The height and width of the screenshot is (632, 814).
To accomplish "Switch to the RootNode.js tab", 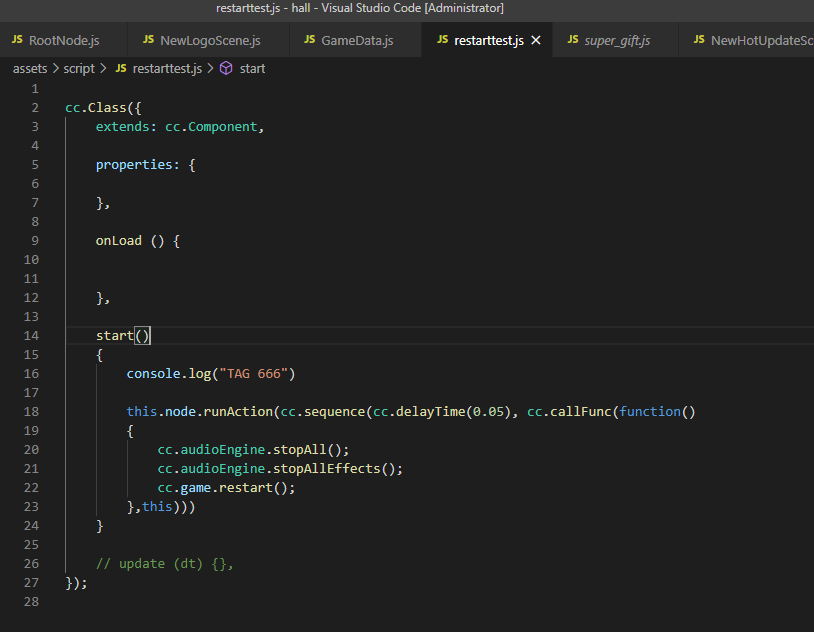I will (63, 40).
